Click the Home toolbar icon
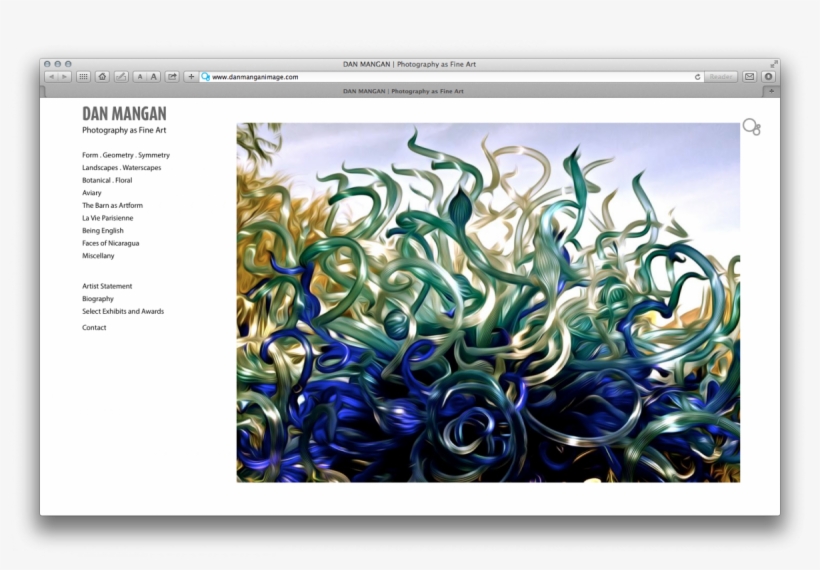 102,77
